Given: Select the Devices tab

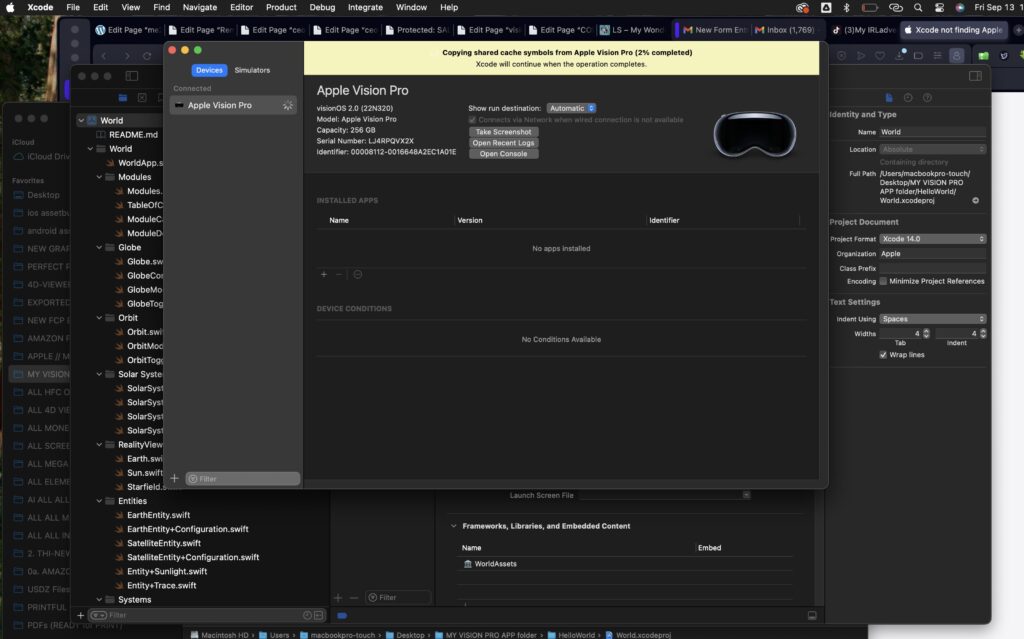Looking at the screenshot, I should pyautogui.click(x=209, y=70).
